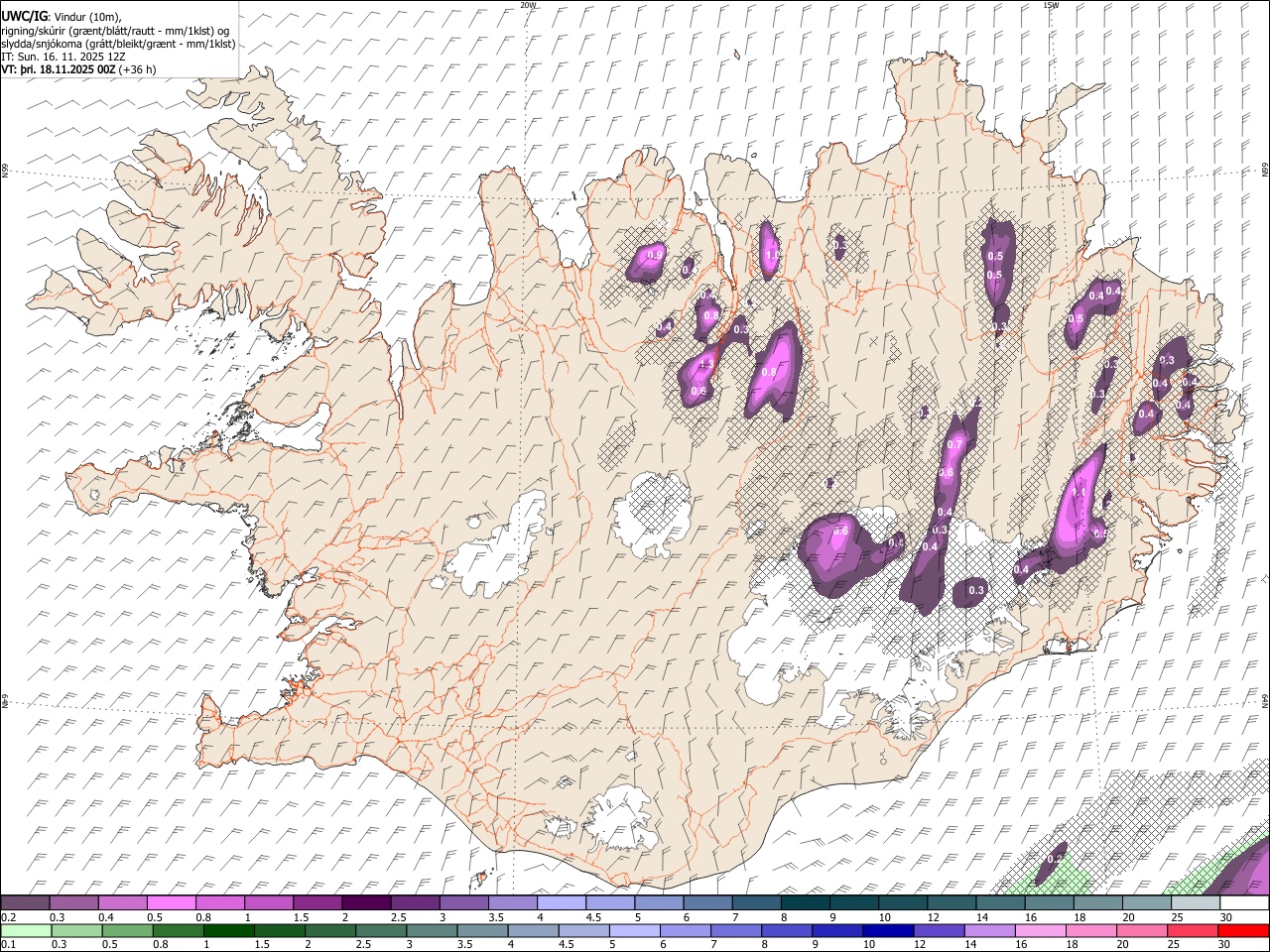Click the '30' label under lower legend row
The height and width of the screenshot is (952, 1270).
(x=1226, y=944)
